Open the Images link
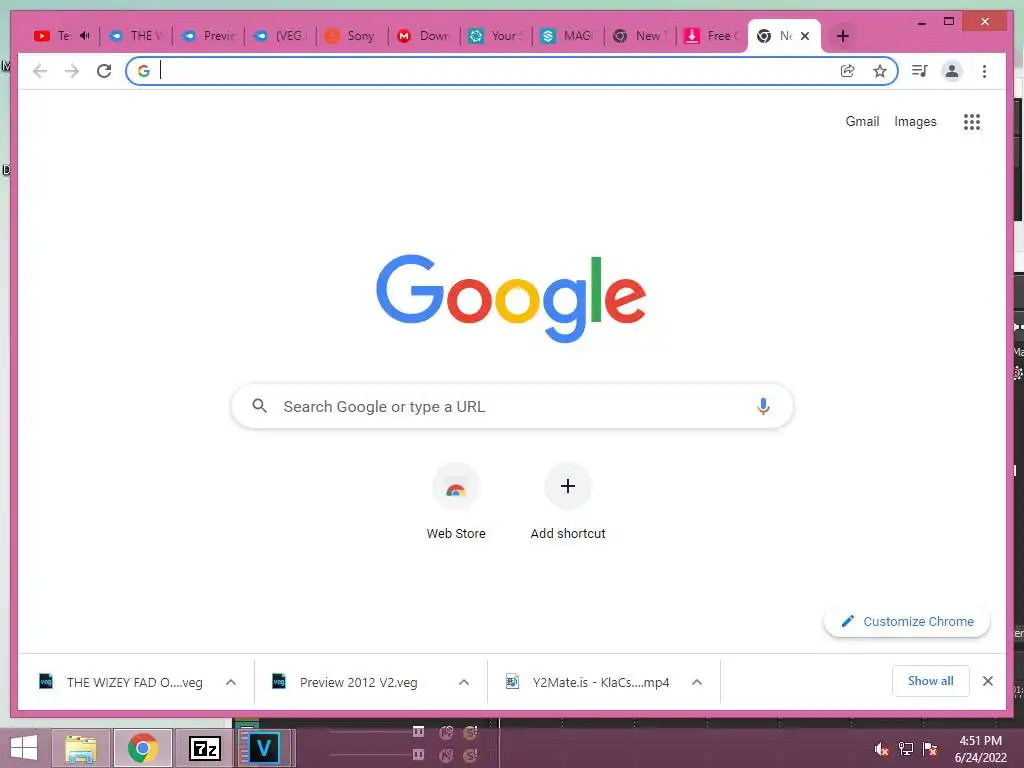The height and width of the screenshot is (768, 1024). (915, 121)
